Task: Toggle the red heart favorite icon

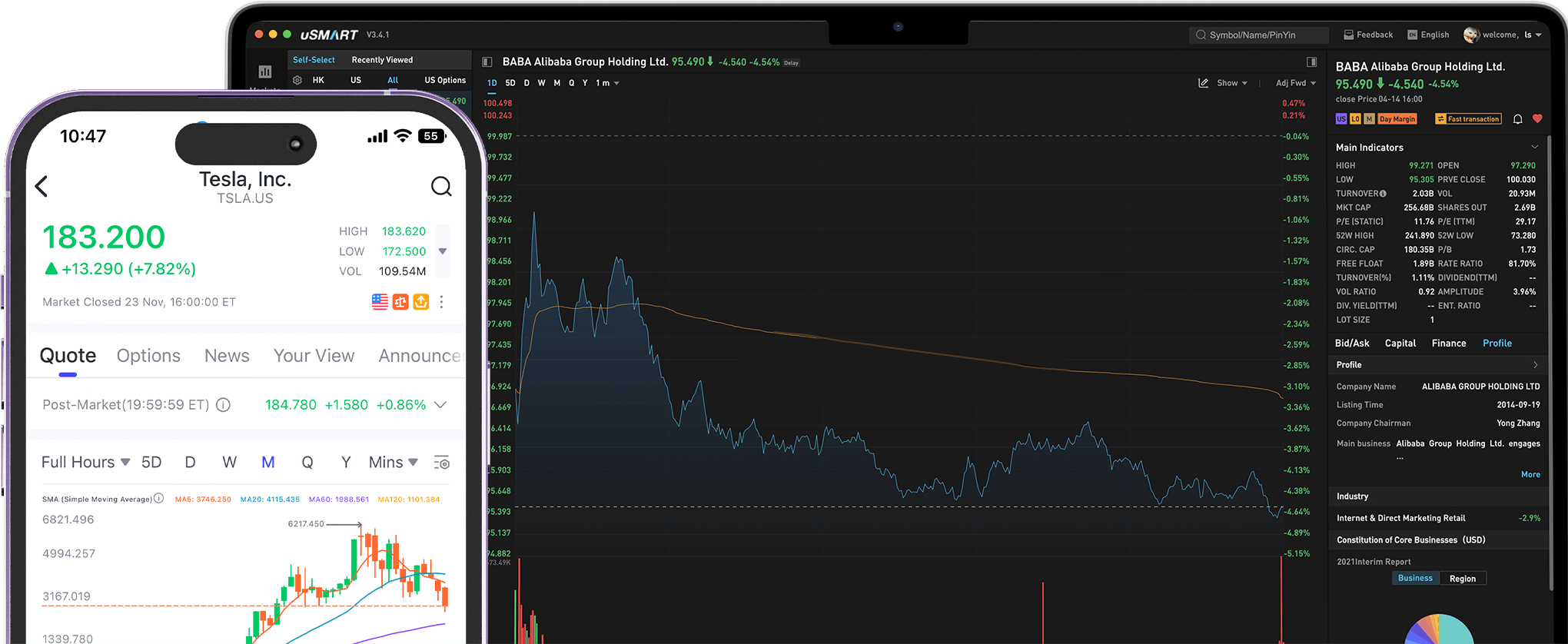Action: (1537, 119)
